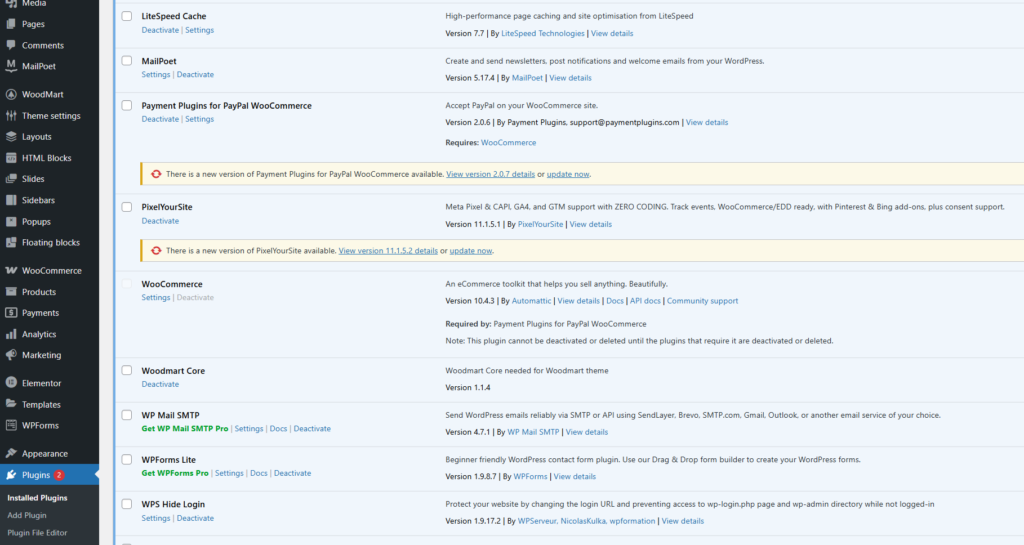Select the WPS Hide Login checkbox
This screenshot has width=1024, height=545.
(x=127, y=504)
